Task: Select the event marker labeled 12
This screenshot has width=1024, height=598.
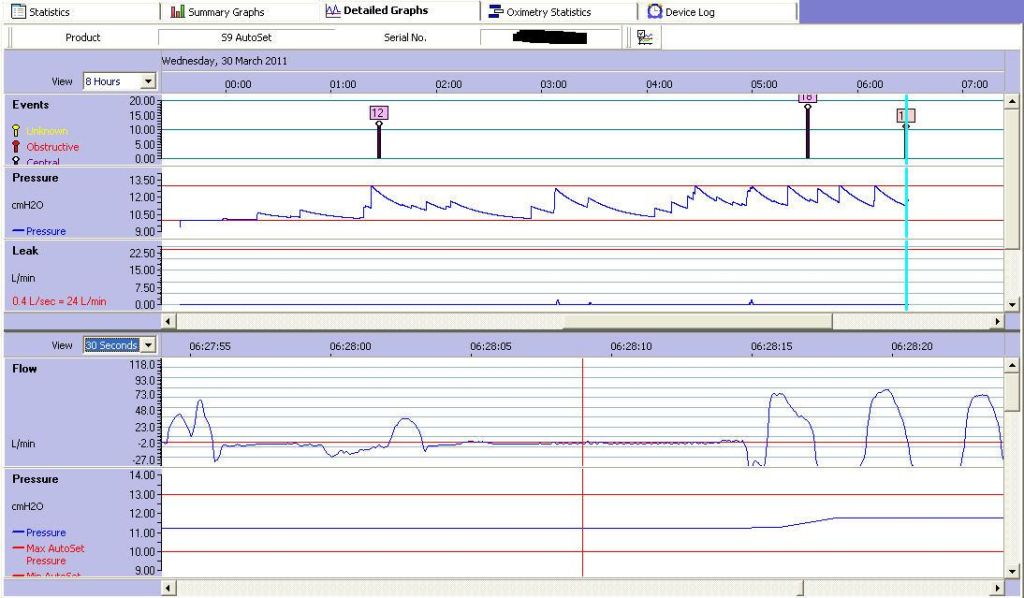Action: [x=378, y=114]
